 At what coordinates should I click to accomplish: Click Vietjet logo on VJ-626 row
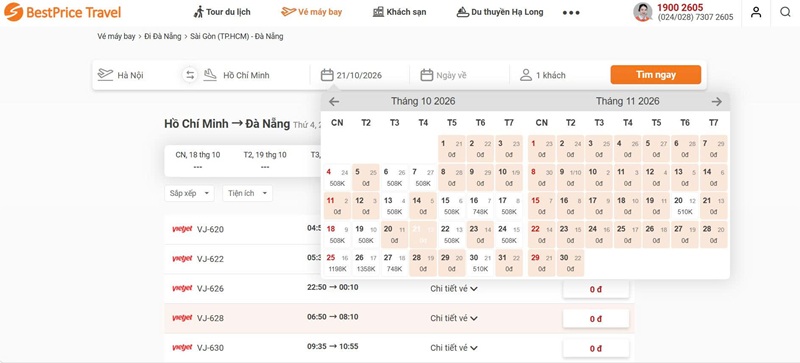[x=182, y=288]
